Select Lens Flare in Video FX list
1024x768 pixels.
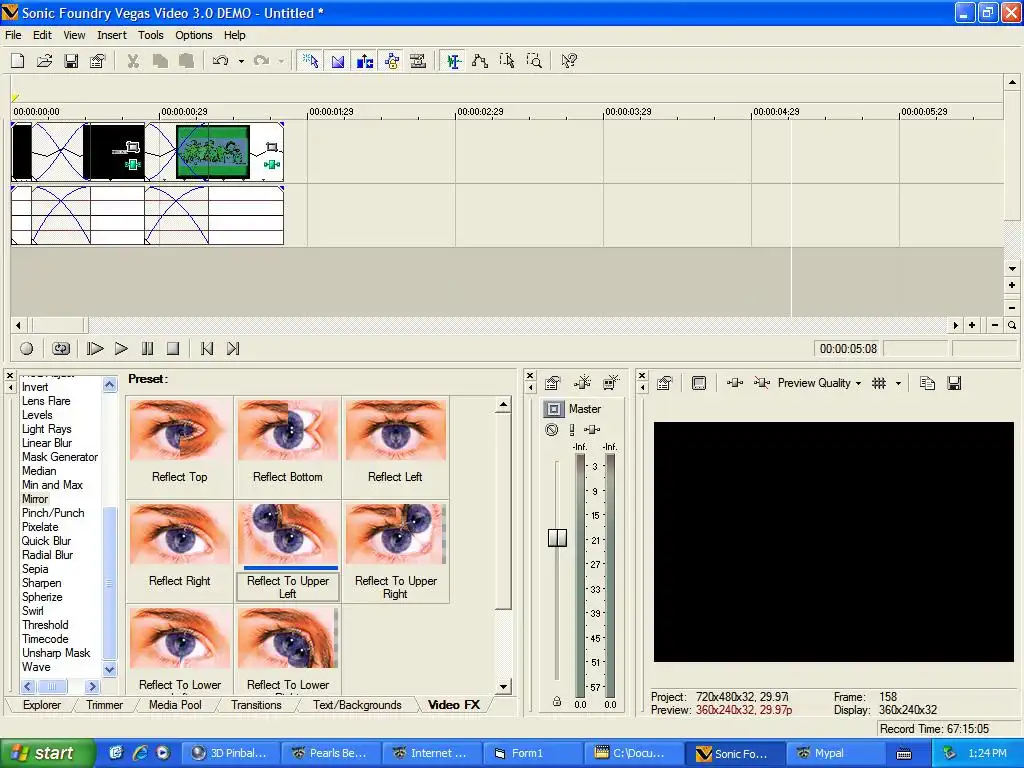[x=46, y=401]
